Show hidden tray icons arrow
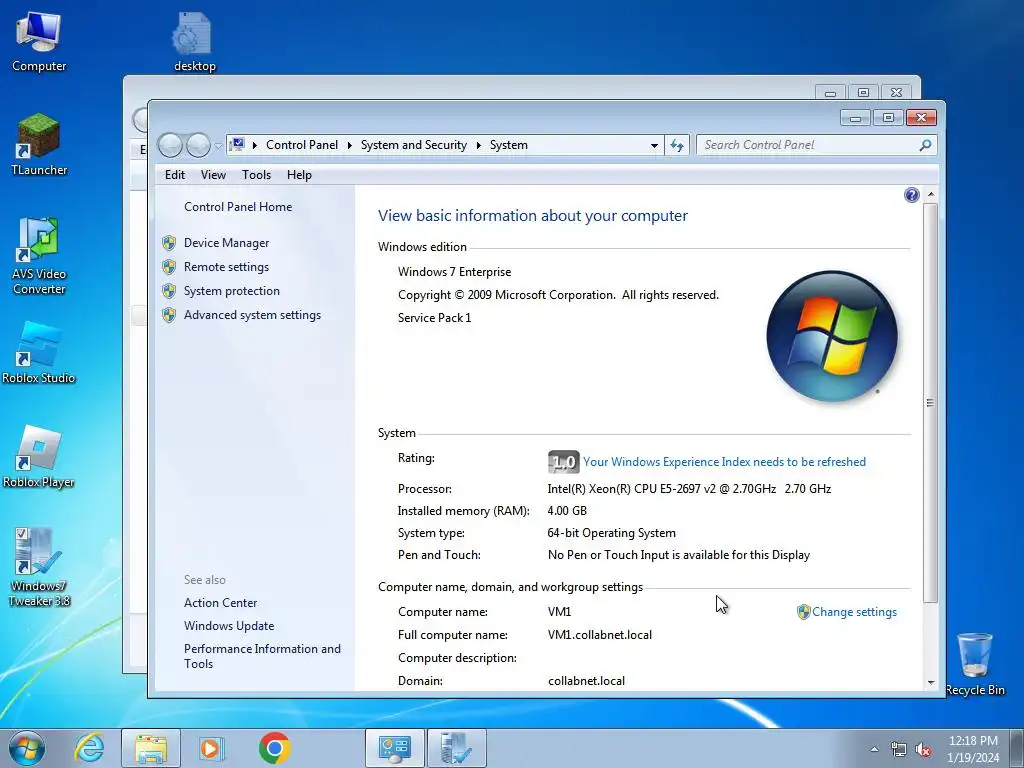This screenshot has height=768, width=1024. 874,749
